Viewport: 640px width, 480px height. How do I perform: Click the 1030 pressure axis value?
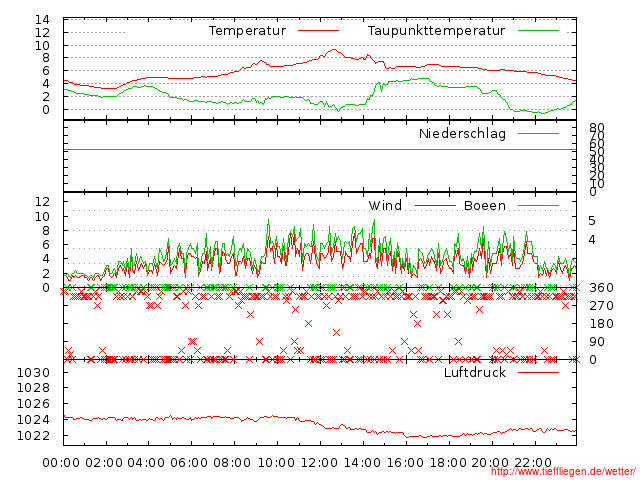click(x=33, y=372)
